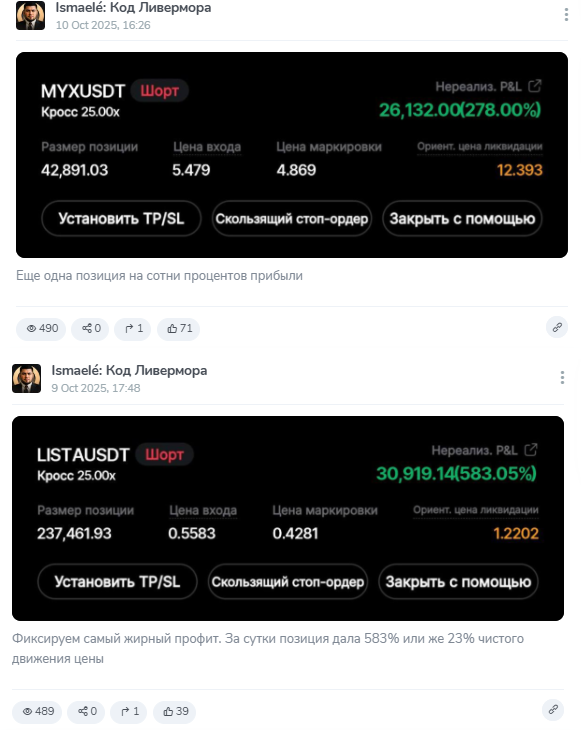
Task: Click the share count on the LISTAUSDT post
Action: coord(86,712)
